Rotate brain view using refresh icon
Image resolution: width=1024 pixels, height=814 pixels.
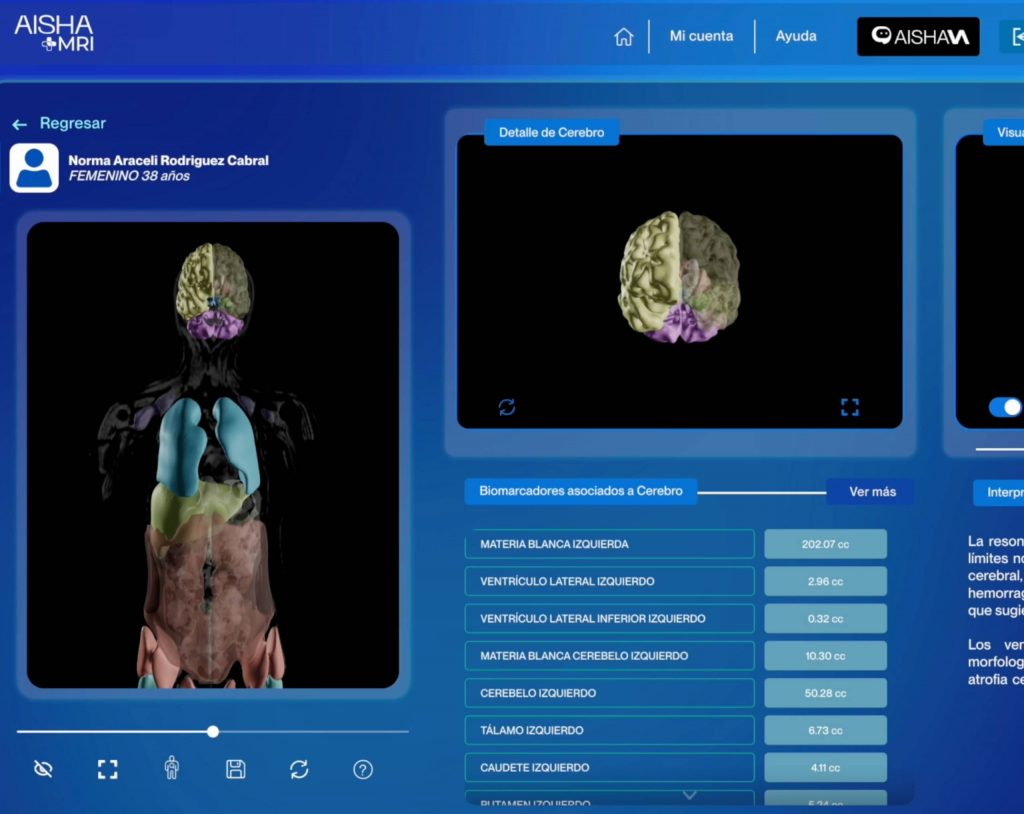point(507,407)
